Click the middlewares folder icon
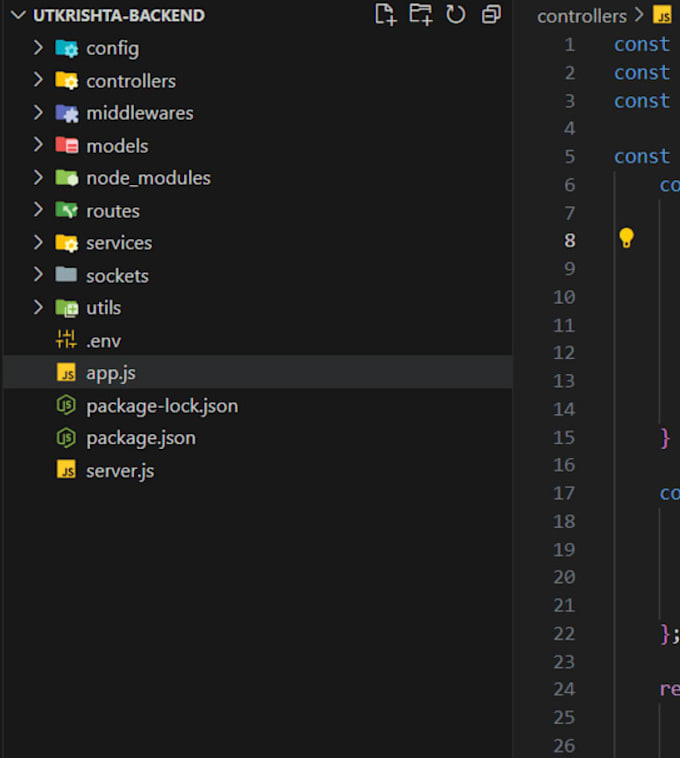680x758 pixels. pyautogui.click(x=67, y=113)
